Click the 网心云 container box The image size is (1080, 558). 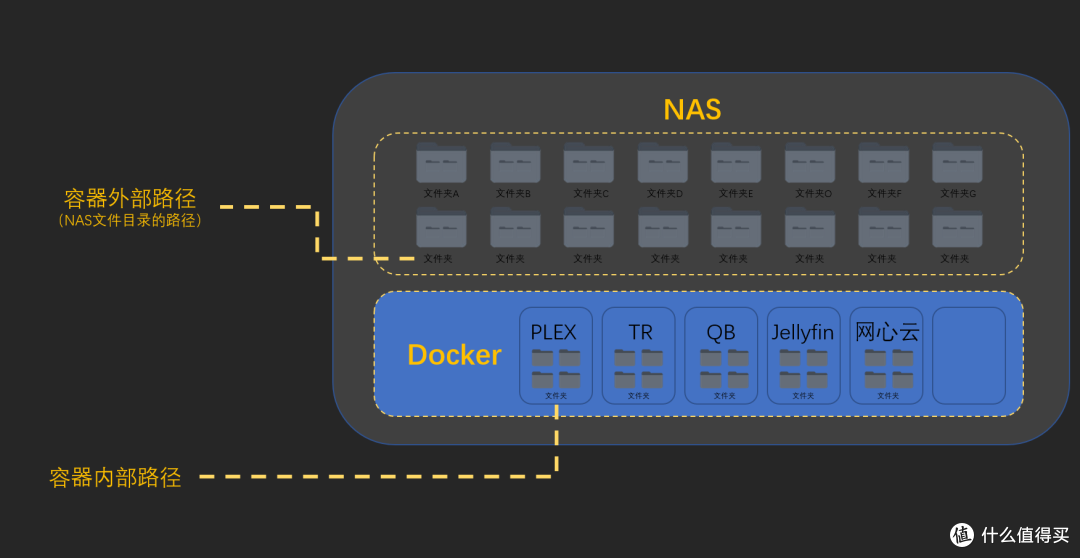coord(887,355)
